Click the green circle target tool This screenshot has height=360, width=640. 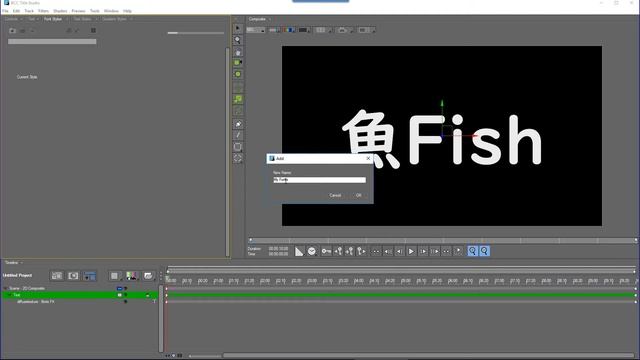(238, 74)
